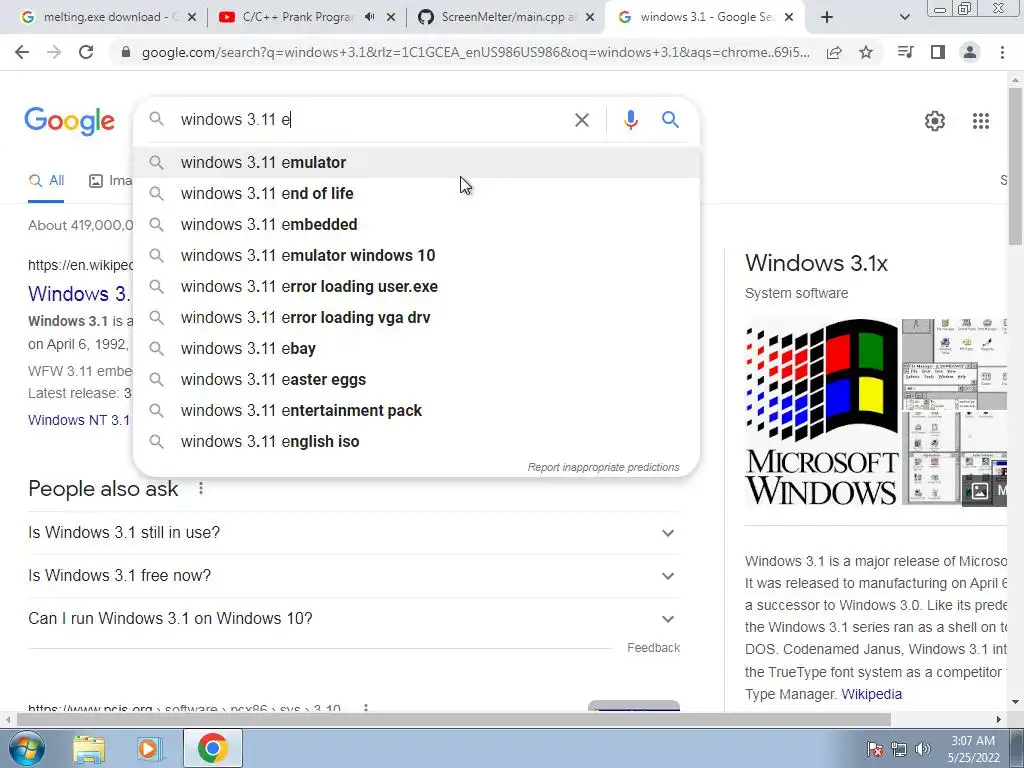1024x768 pixels.
Task: Open Windows Explorer from the taskbar
Action: [x=88, y=748]
